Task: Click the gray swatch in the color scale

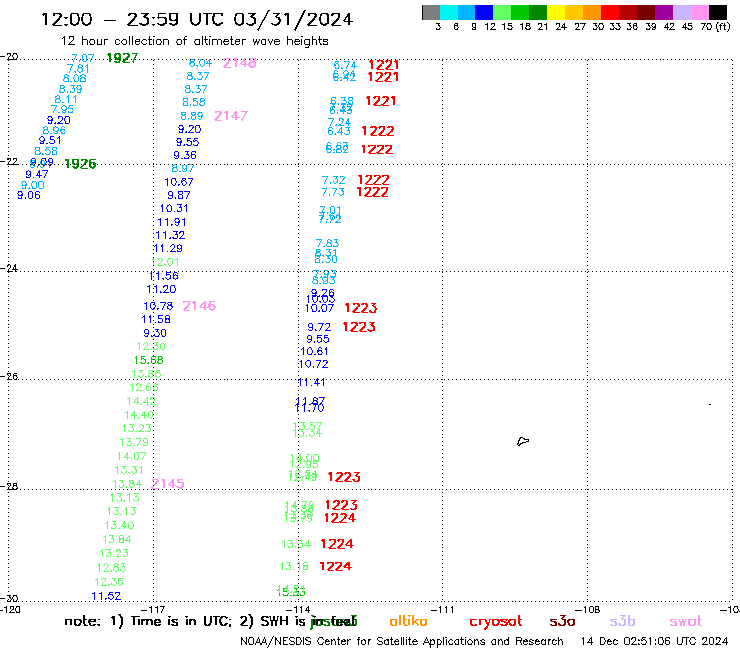Action: (431, 12)
